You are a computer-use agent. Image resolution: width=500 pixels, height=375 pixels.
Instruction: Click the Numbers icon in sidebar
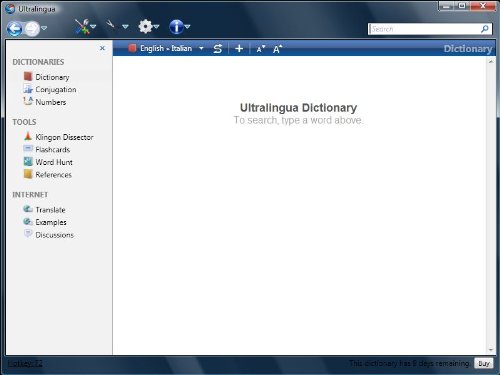pyautogui.click(x=28, y=101)
